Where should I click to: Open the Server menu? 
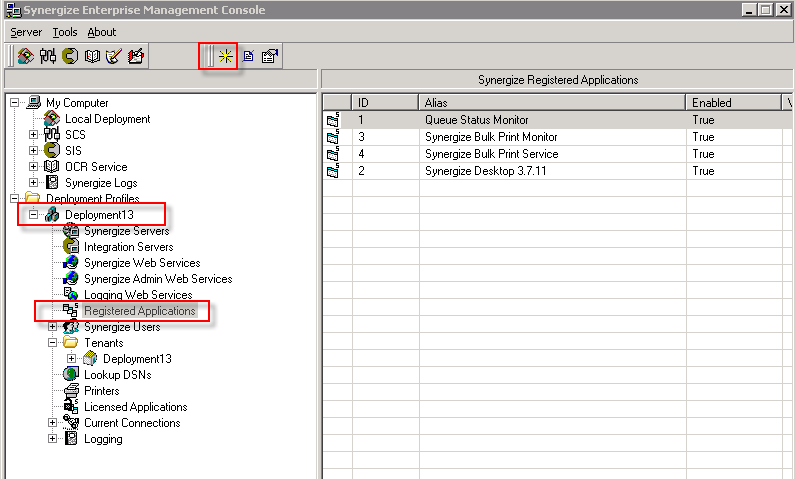point(26,32)
